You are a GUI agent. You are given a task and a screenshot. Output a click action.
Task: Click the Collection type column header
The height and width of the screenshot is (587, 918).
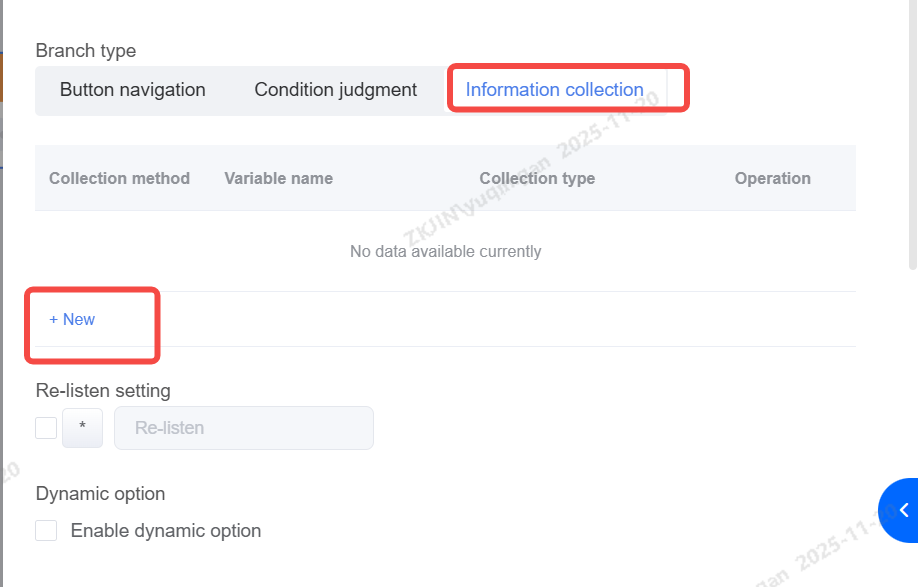tap(537, 179)
